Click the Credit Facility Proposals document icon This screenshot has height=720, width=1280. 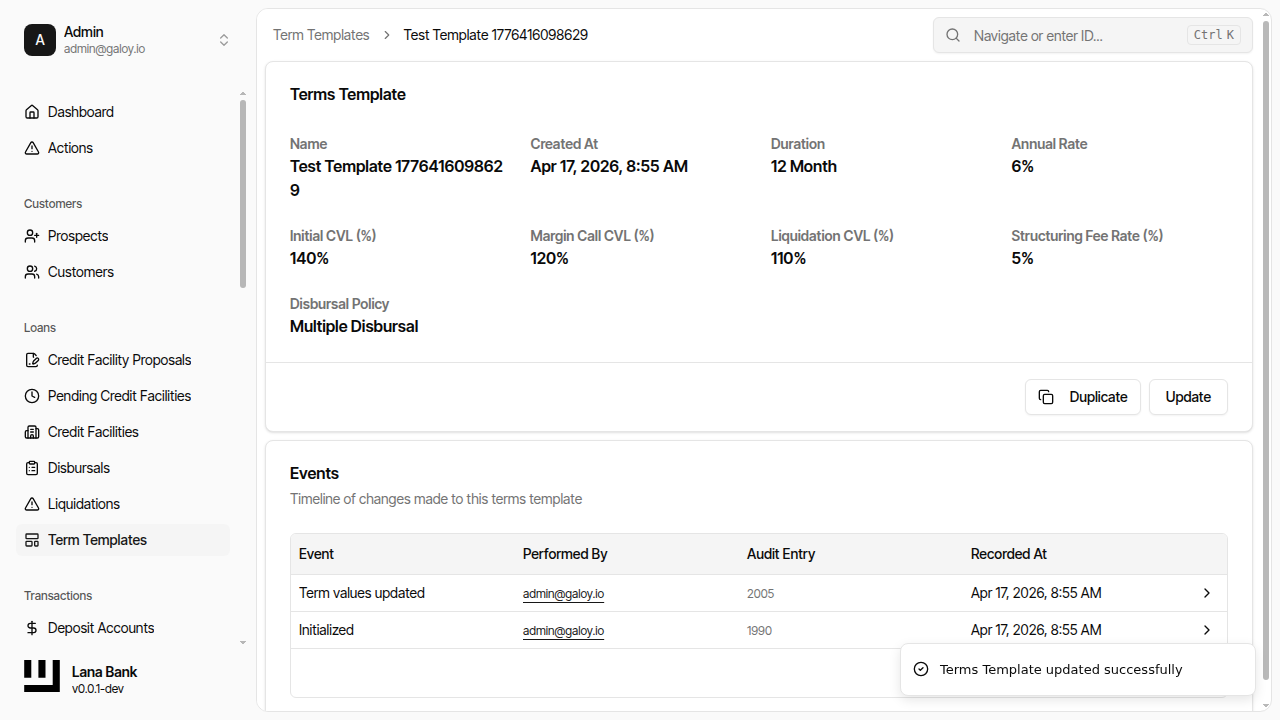coord(32,360)
